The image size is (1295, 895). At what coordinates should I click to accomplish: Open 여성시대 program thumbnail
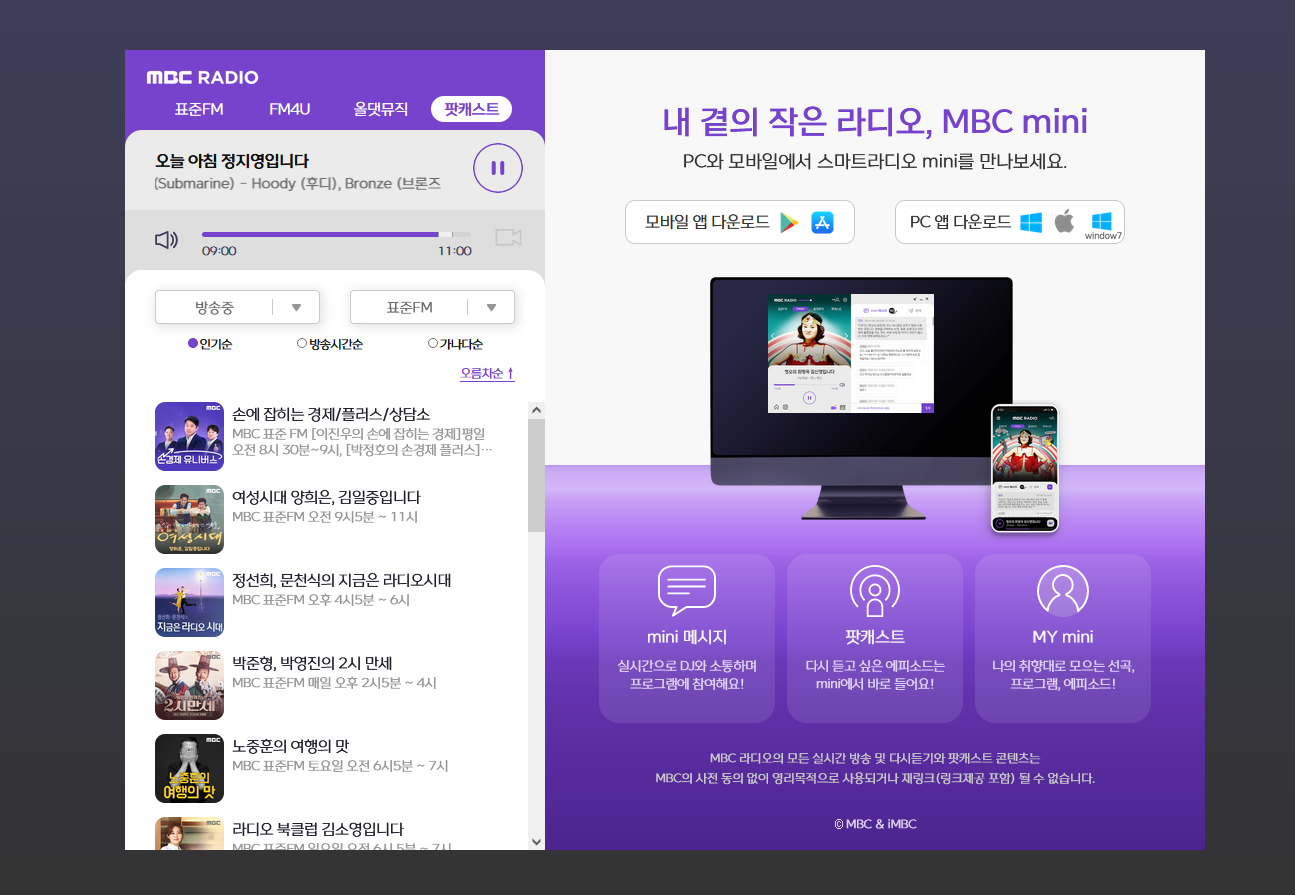click(x=189, y=519)
